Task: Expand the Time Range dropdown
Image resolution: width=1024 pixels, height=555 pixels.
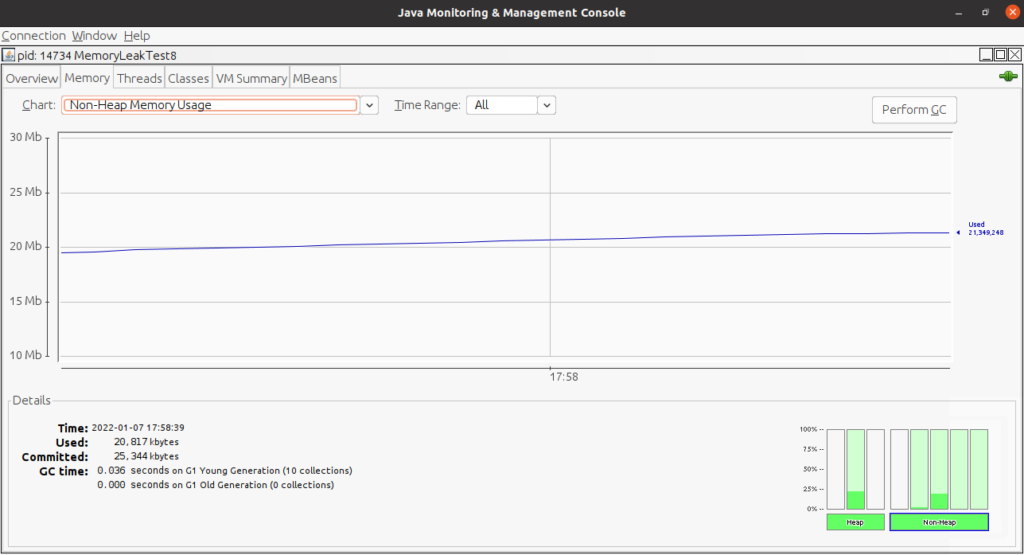Action: pyautogui.click(x=546, y=105)
